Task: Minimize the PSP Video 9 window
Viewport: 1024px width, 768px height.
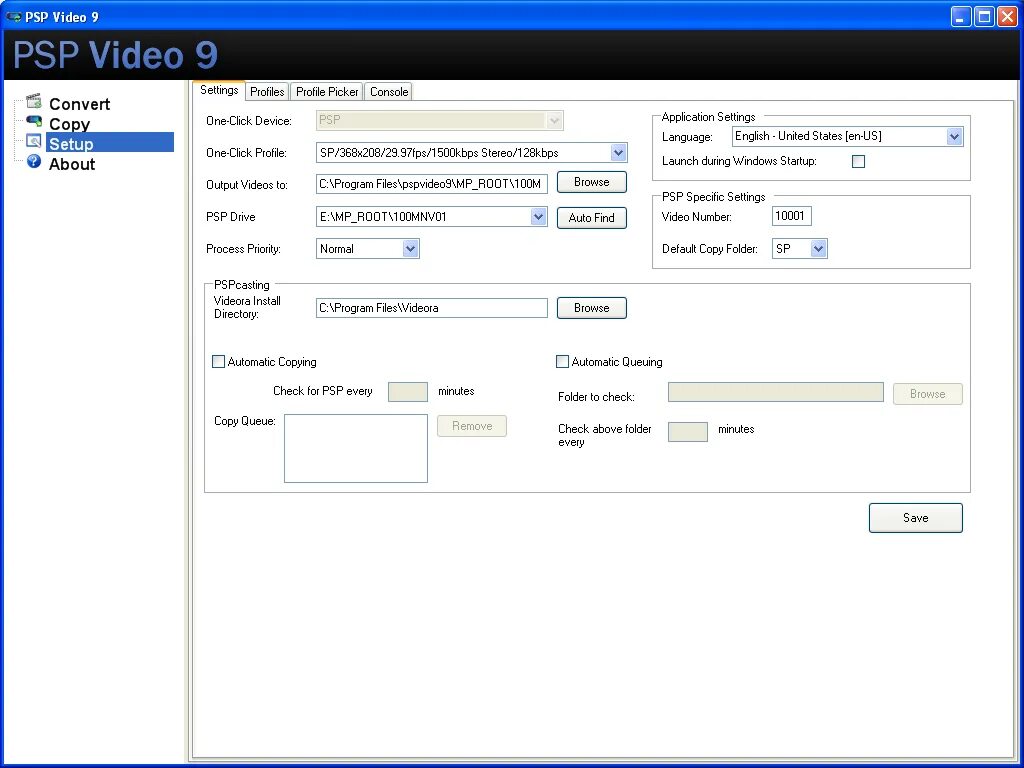Action: (961, 16)
